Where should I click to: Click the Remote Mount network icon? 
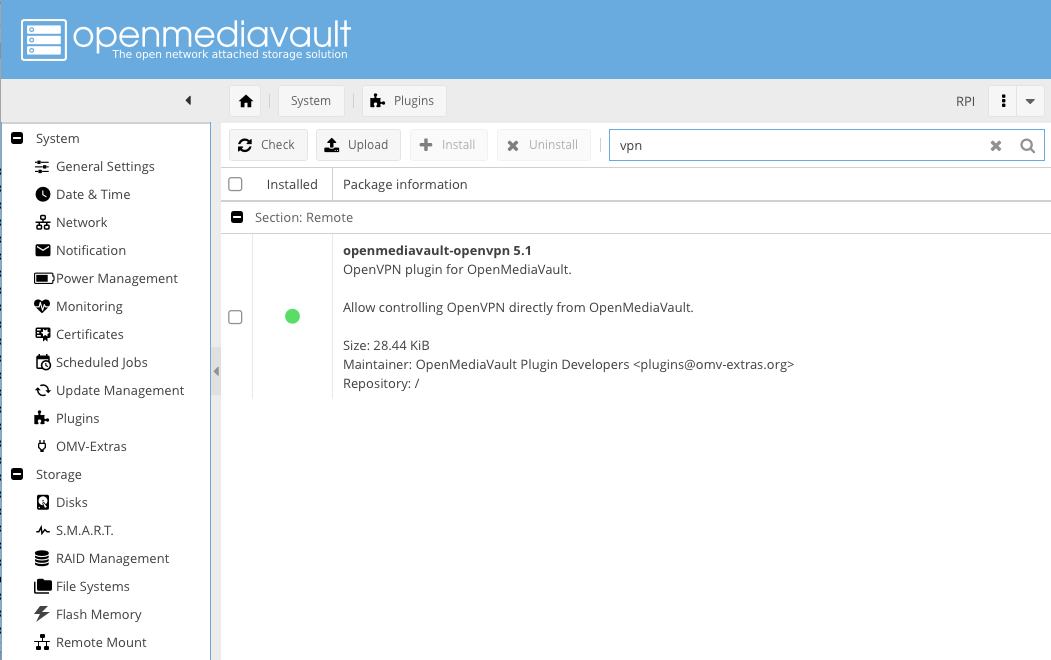point(42,643)
